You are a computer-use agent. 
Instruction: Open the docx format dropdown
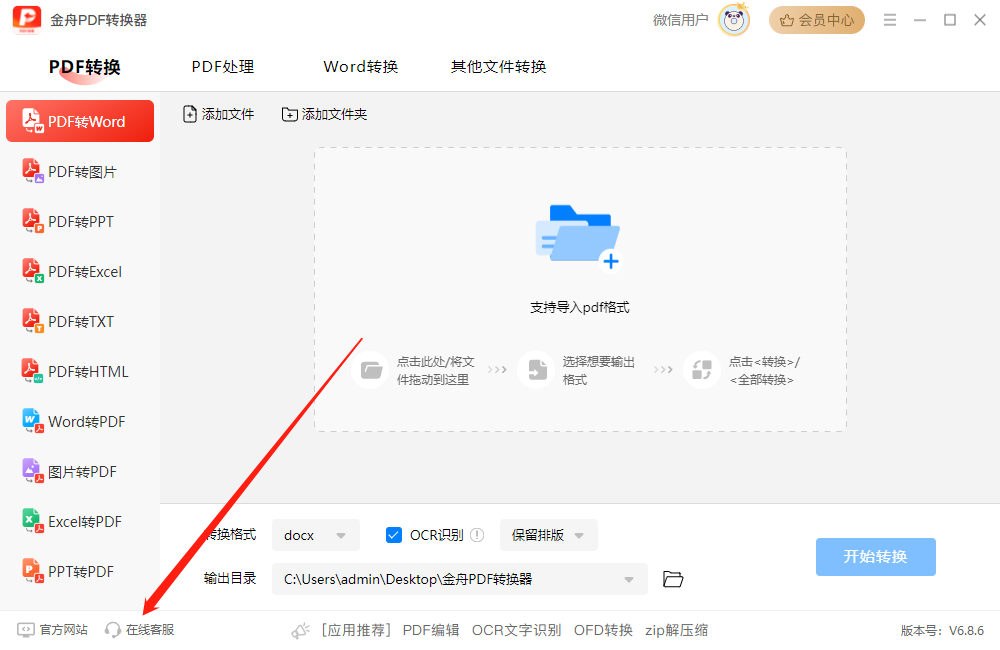(x=316, y=535)
